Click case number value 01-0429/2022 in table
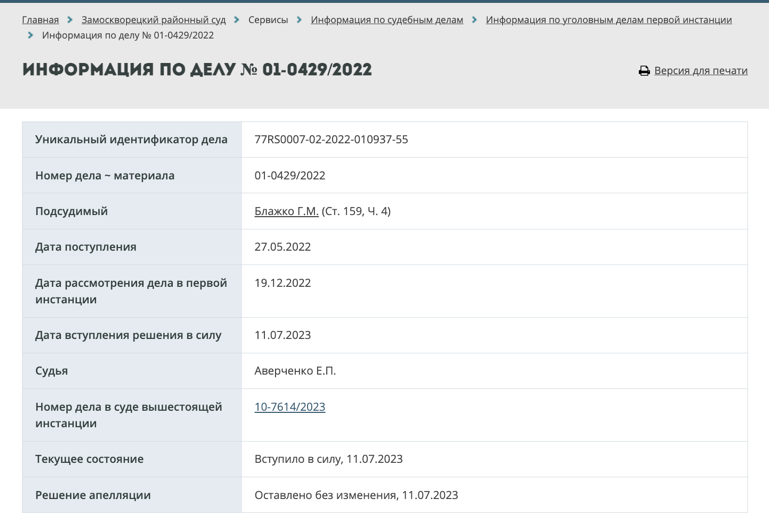Viewport: 769px width, 520px height. click(x=290, y=176)
